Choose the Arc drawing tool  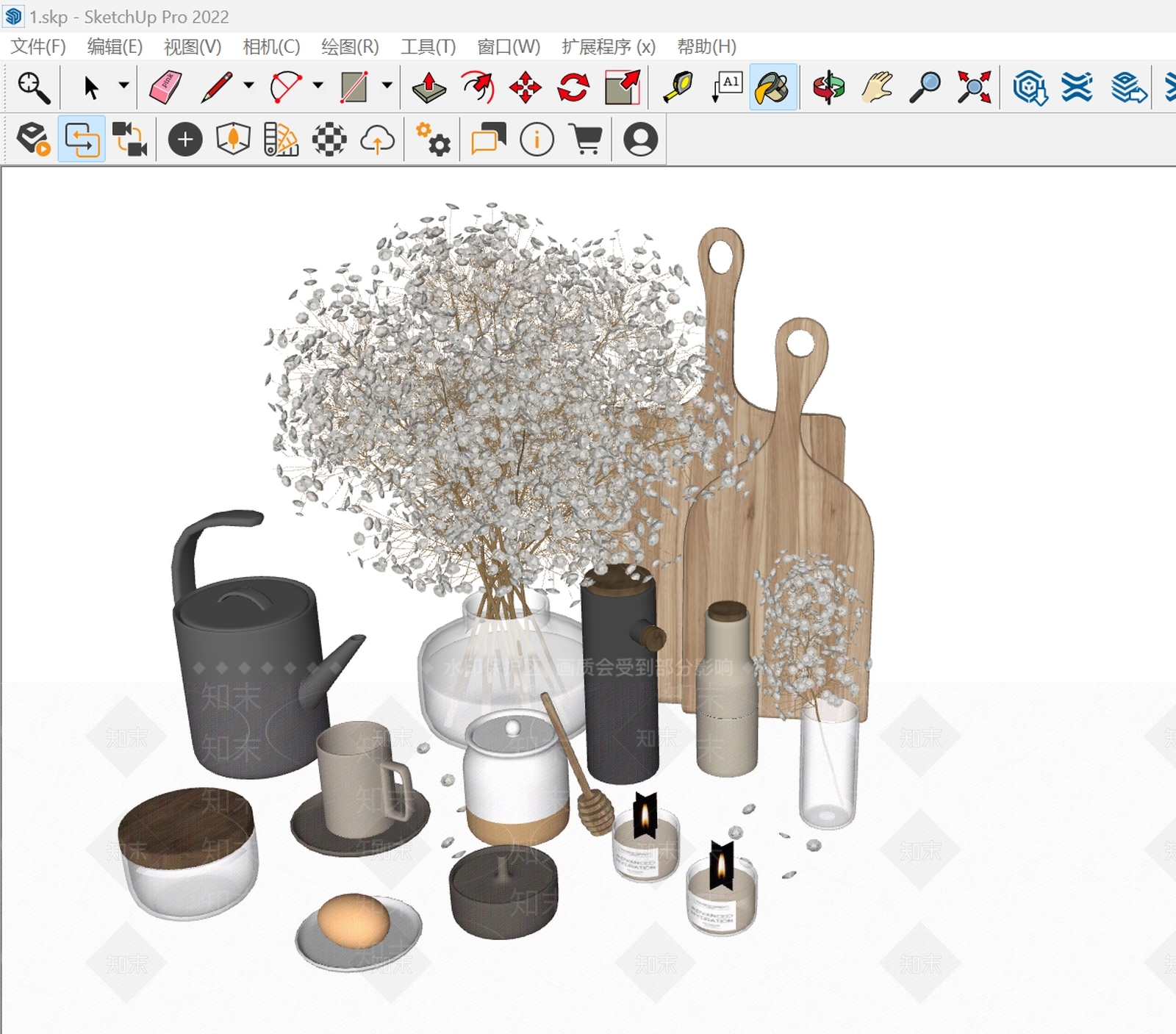(286, 87)
